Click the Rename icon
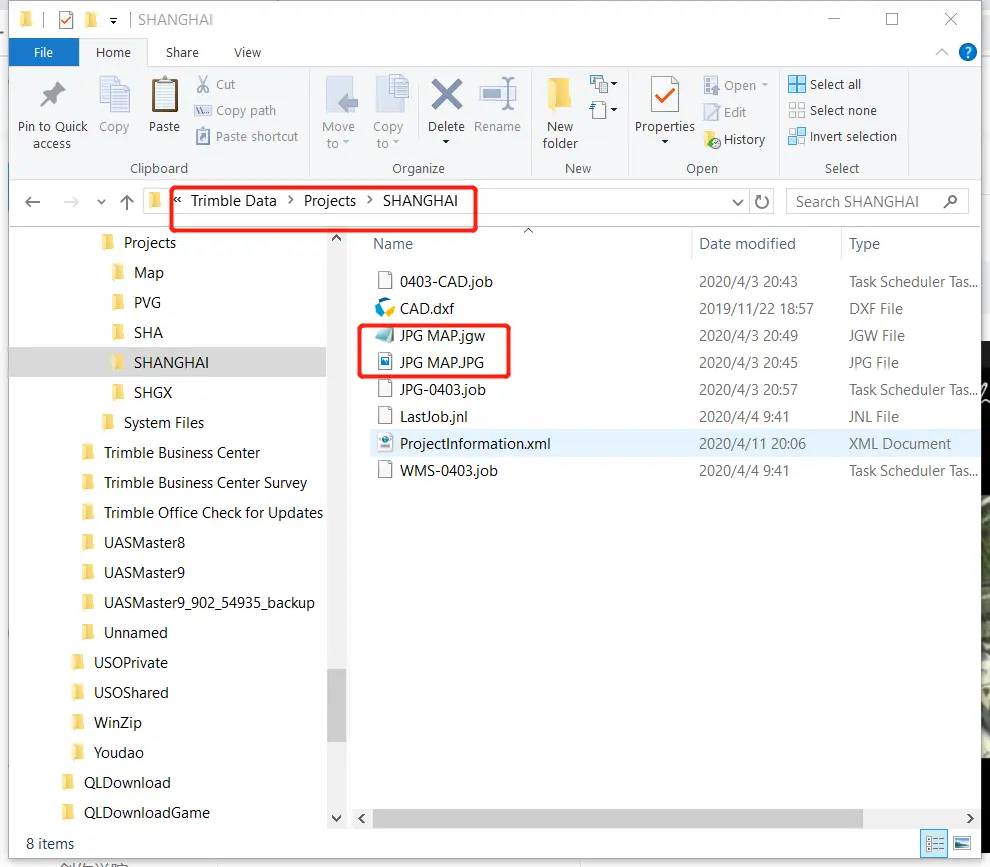Image resolution: width=990 pixels, height=867 pixels. pyautogui.click(x=498, y=95)
